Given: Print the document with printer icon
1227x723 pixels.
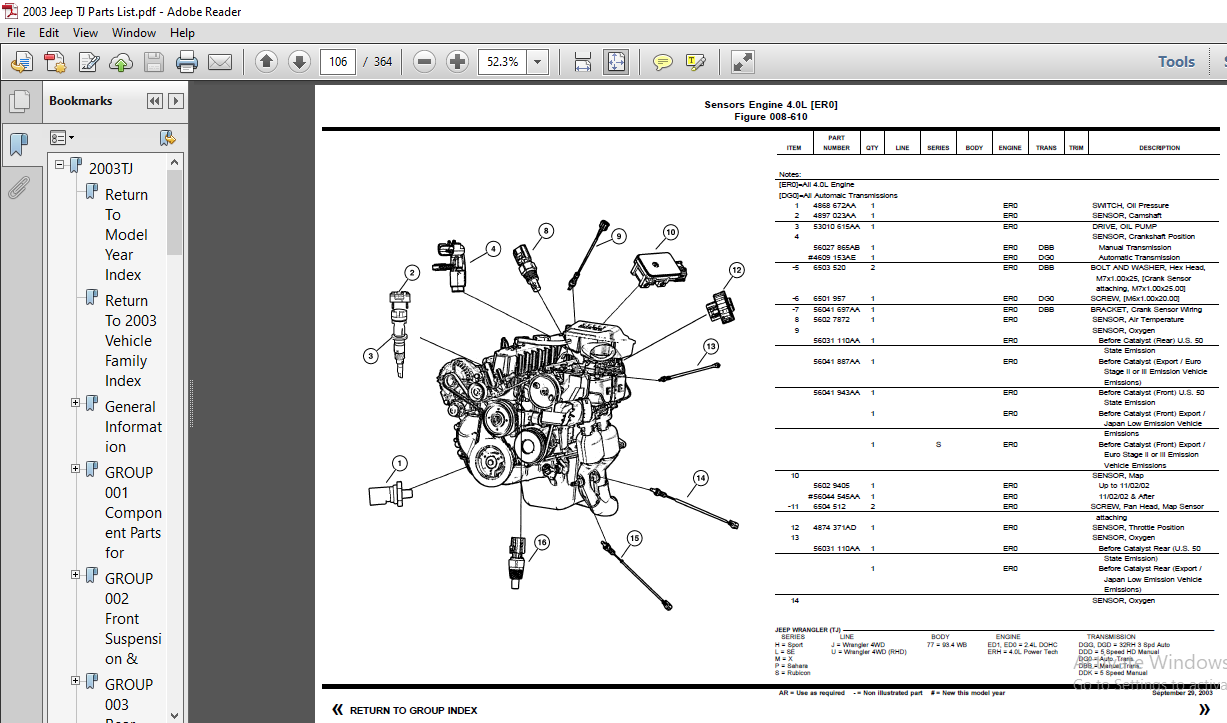Looking at the screenshot, I should (187, 62).
